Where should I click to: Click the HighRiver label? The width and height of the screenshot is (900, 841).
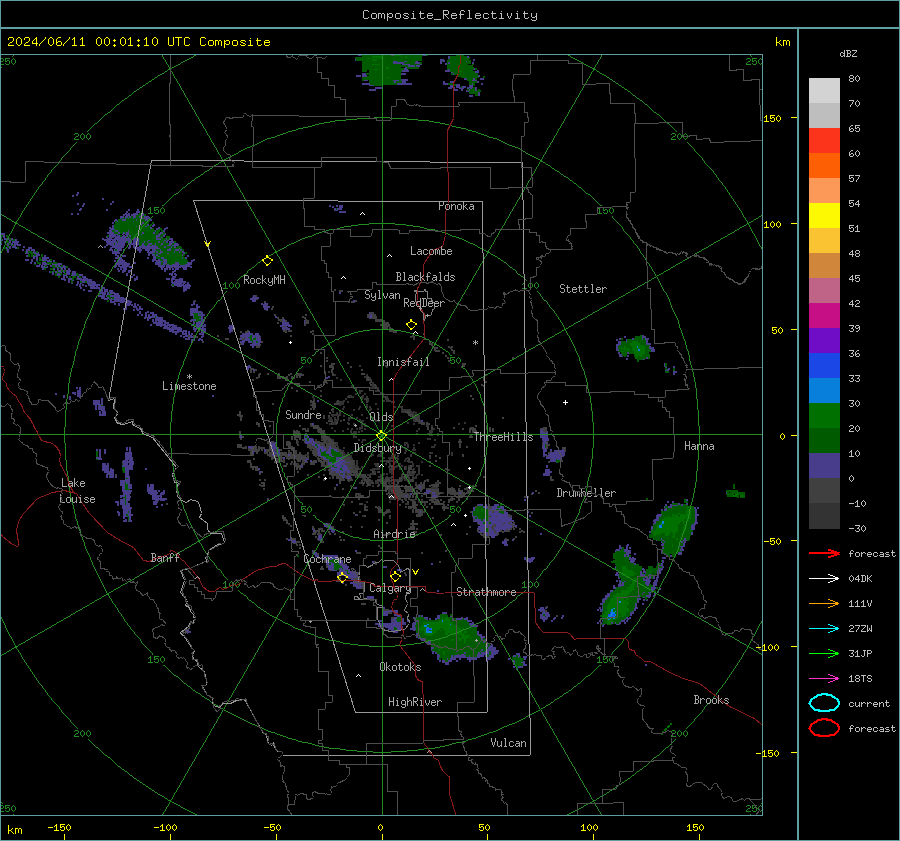pos(415,702)
